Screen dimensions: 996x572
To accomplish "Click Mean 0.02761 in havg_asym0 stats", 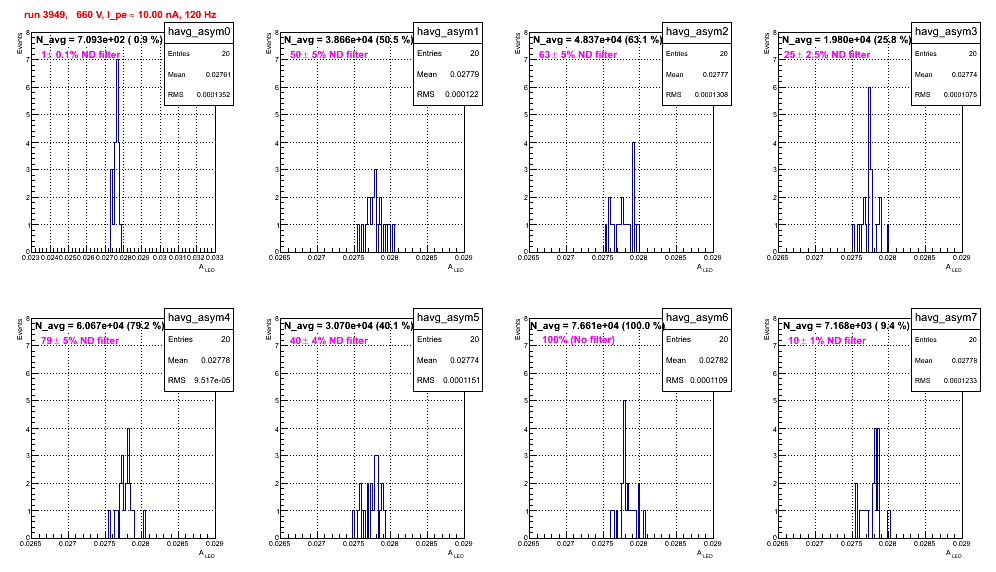I will [x=199, y=74].
